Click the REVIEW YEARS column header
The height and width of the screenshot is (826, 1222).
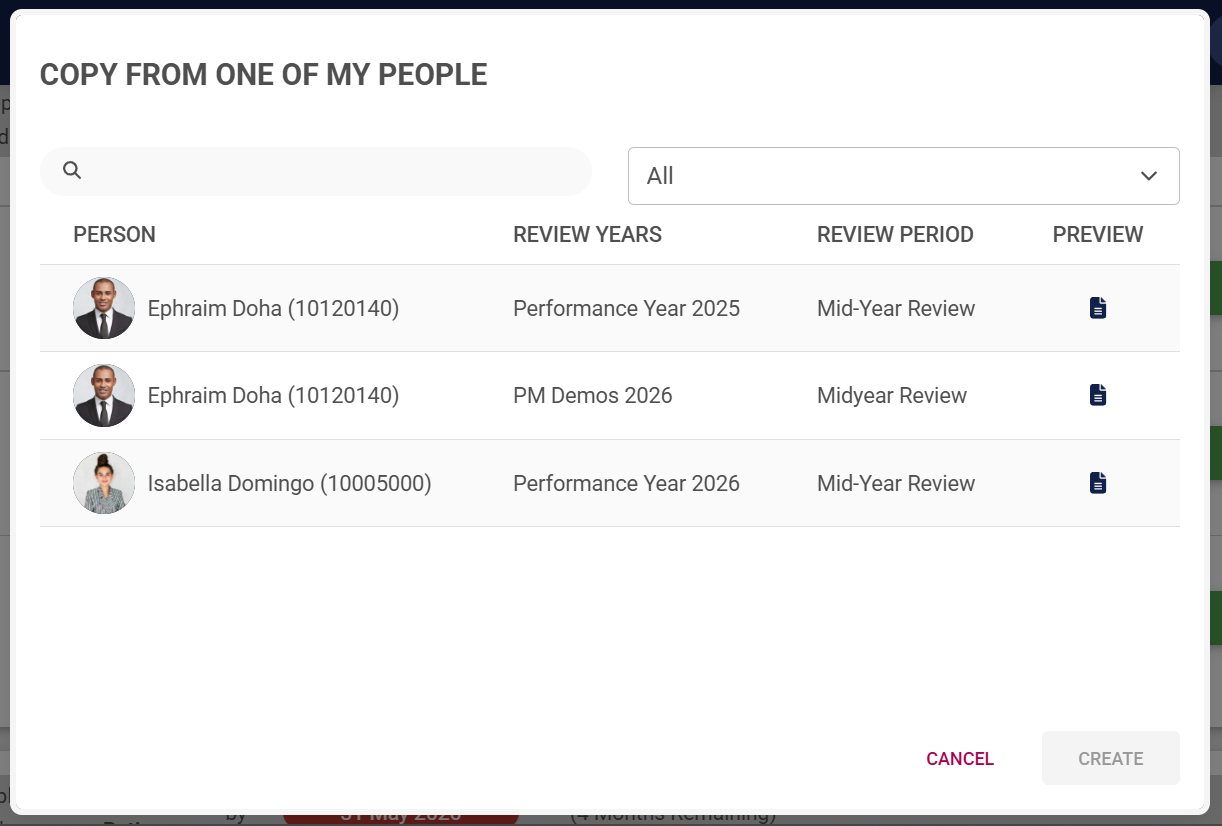point(587,234)
